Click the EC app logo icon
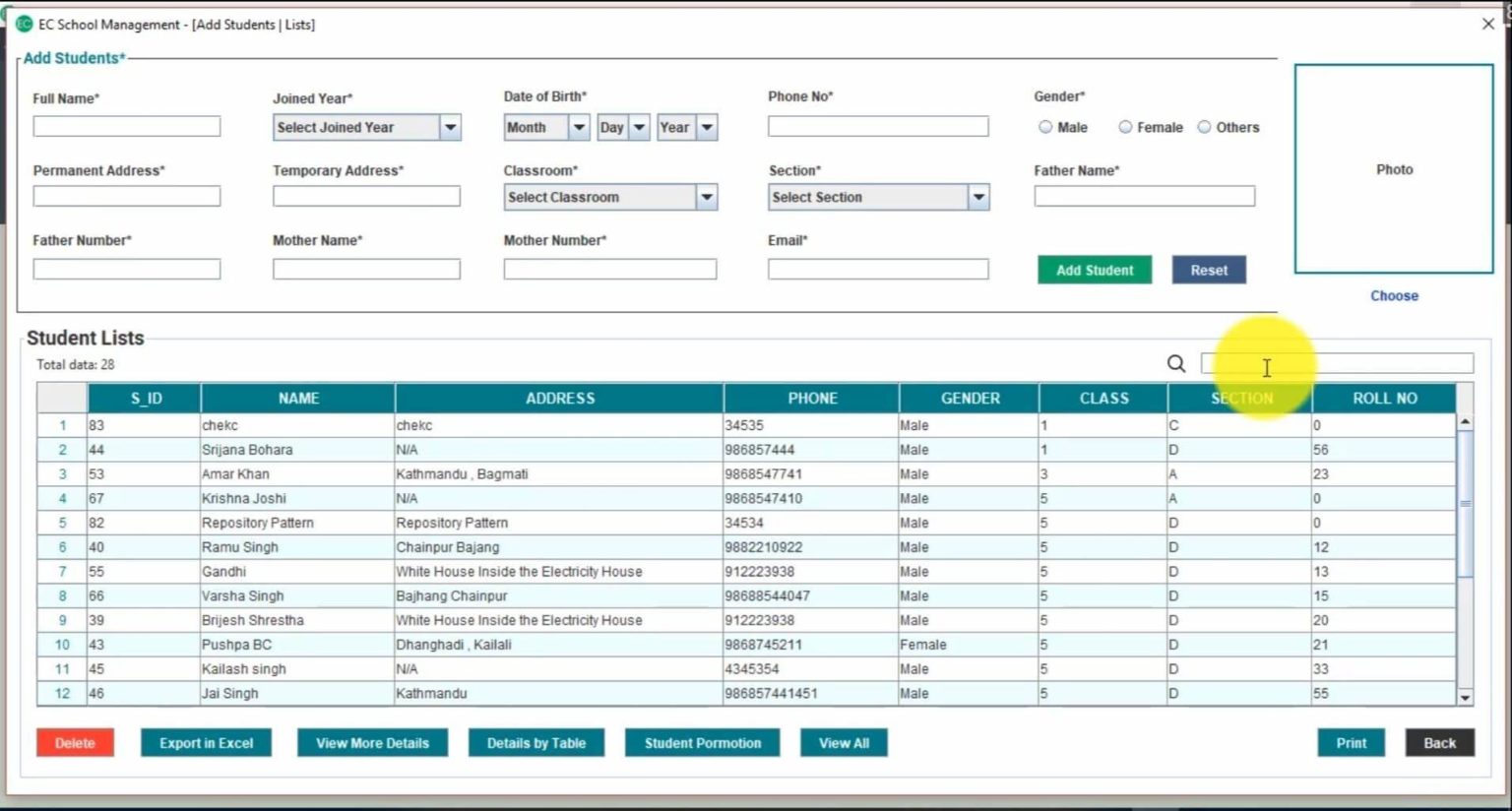This screenshot has width=1512, height=811. (x=24, y=24)
